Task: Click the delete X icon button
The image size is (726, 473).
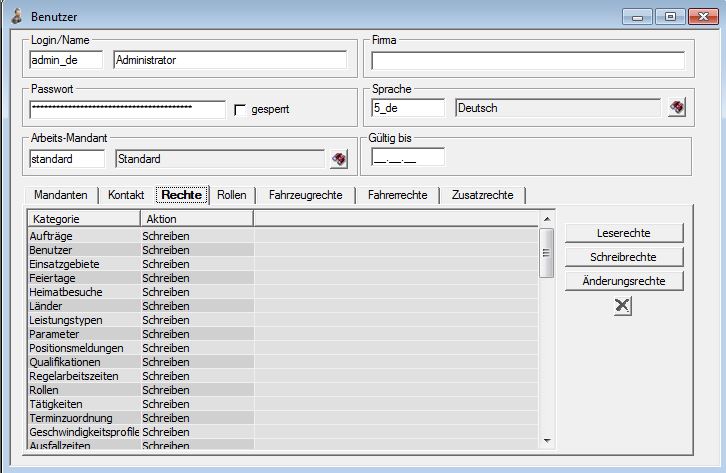Action: coord(623,306)
